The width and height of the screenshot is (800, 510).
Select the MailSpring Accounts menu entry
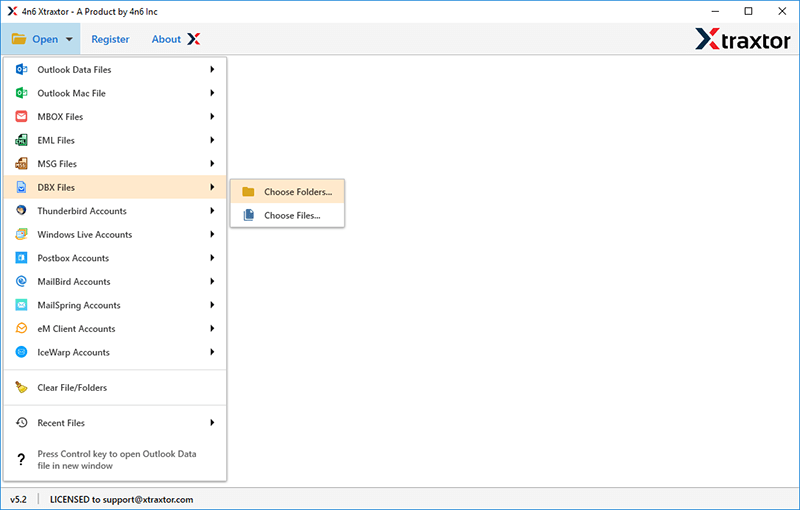[x=78, y=305]
